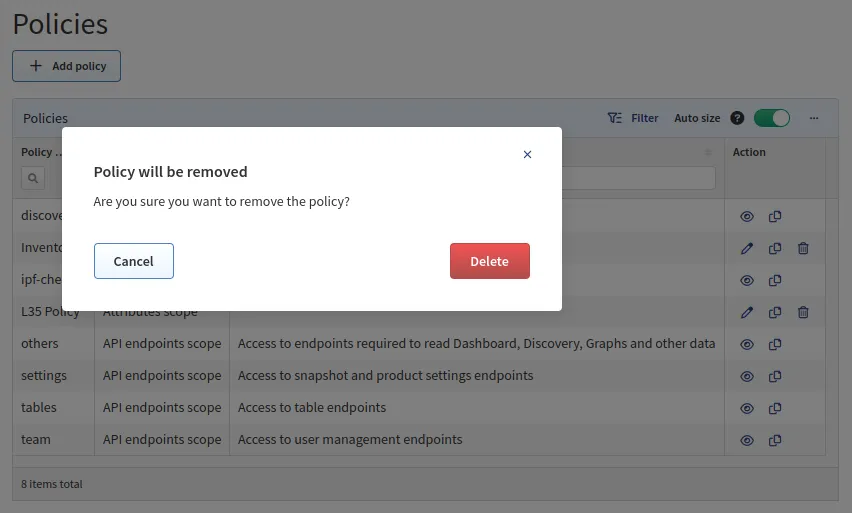Screen dimensions: 852x513
Task: Copy the others policy
Action: pyautogui.click(x=775, y=344)
